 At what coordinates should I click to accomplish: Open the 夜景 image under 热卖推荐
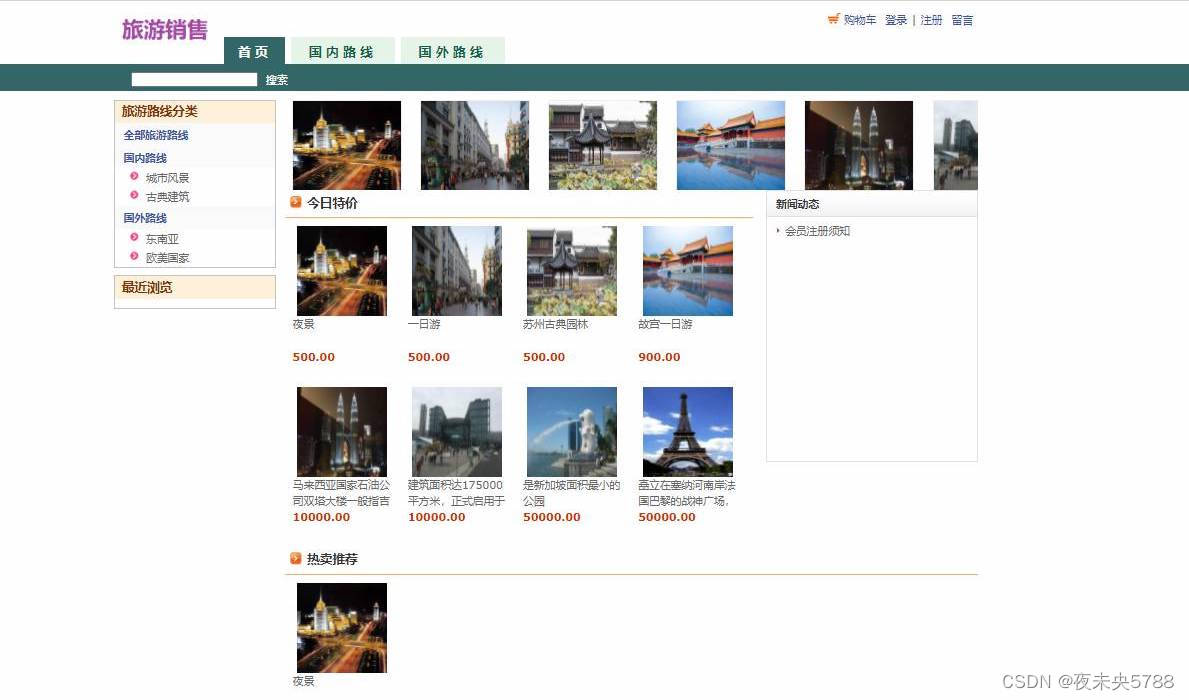pyautogui.click(x=342, y=628)
